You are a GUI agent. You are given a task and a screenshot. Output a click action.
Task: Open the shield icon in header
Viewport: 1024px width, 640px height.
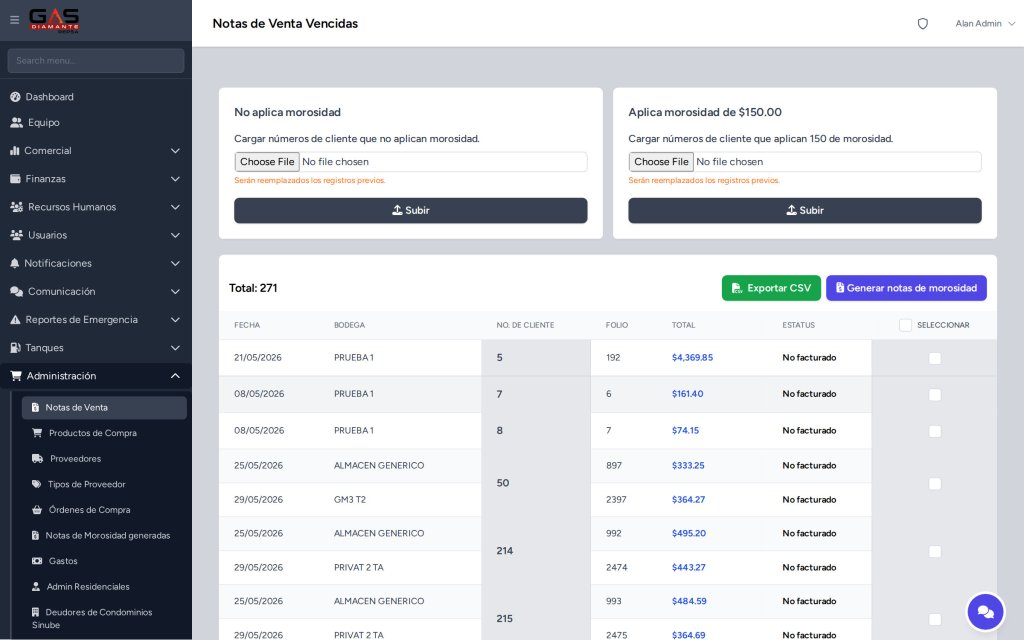coord(923,24)
